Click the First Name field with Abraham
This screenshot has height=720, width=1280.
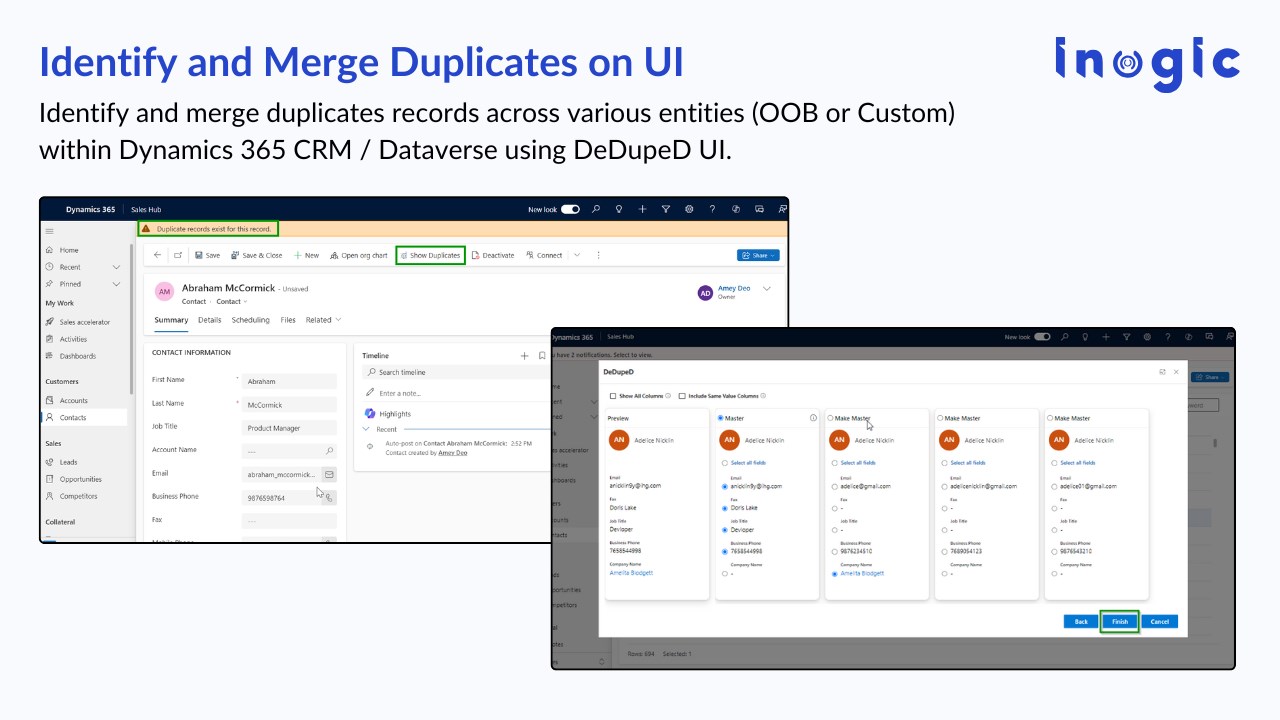[x=289, y=381]
